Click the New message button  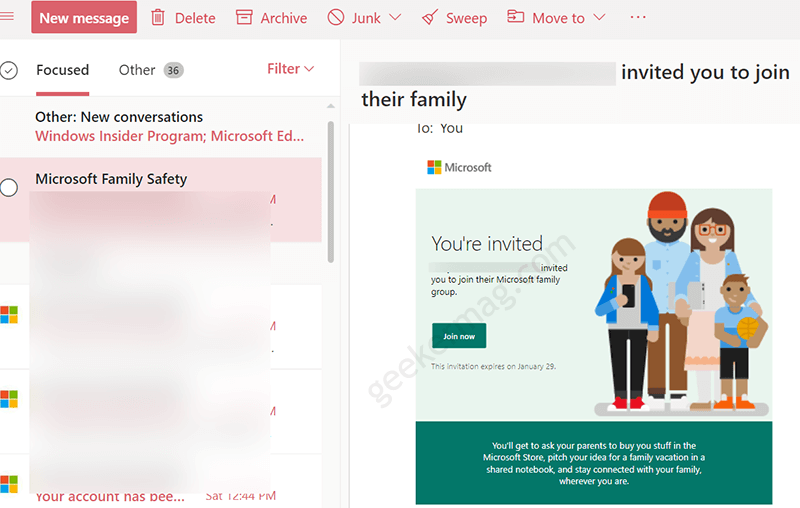[x=84, y=17]
